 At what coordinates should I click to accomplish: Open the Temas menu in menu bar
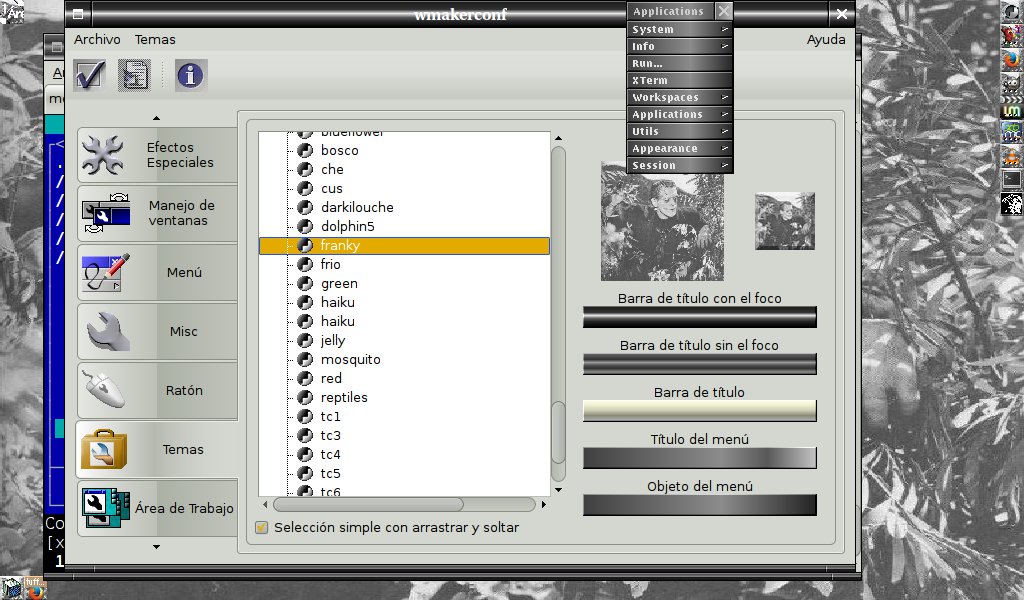pos(155,39)
